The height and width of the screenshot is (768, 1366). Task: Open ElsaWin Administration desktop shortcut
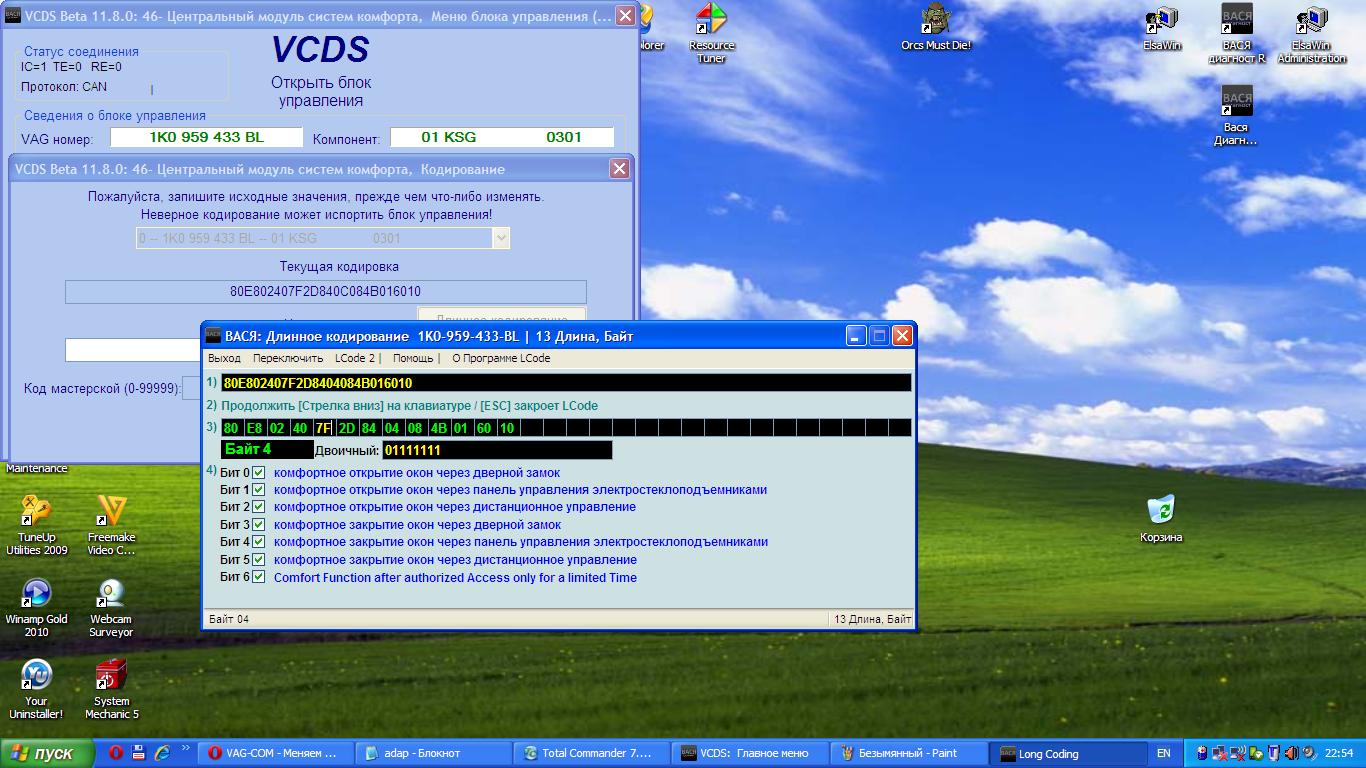pyautogui.click(x=1311, y=32)
